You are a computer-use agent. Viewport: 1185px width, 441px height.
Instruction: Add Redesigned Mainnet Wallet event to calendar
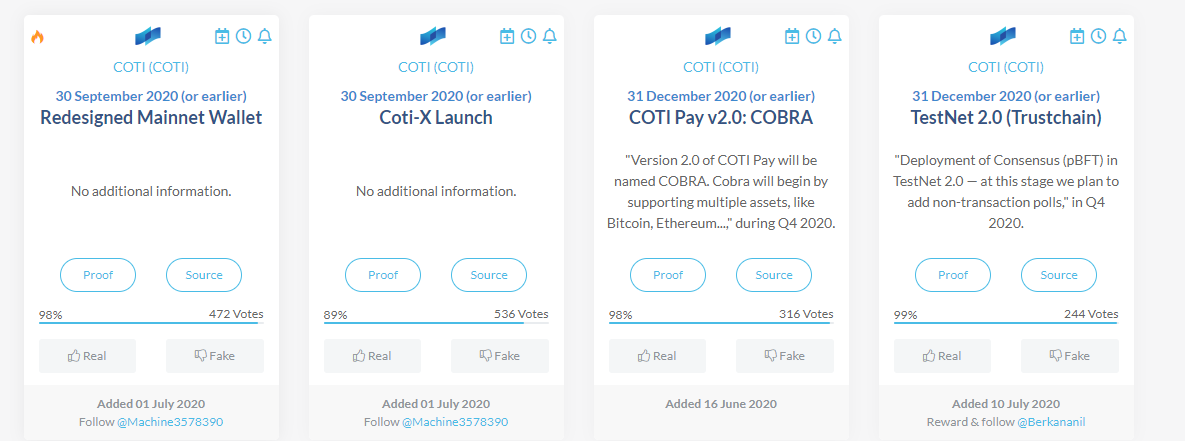[221, 35]
